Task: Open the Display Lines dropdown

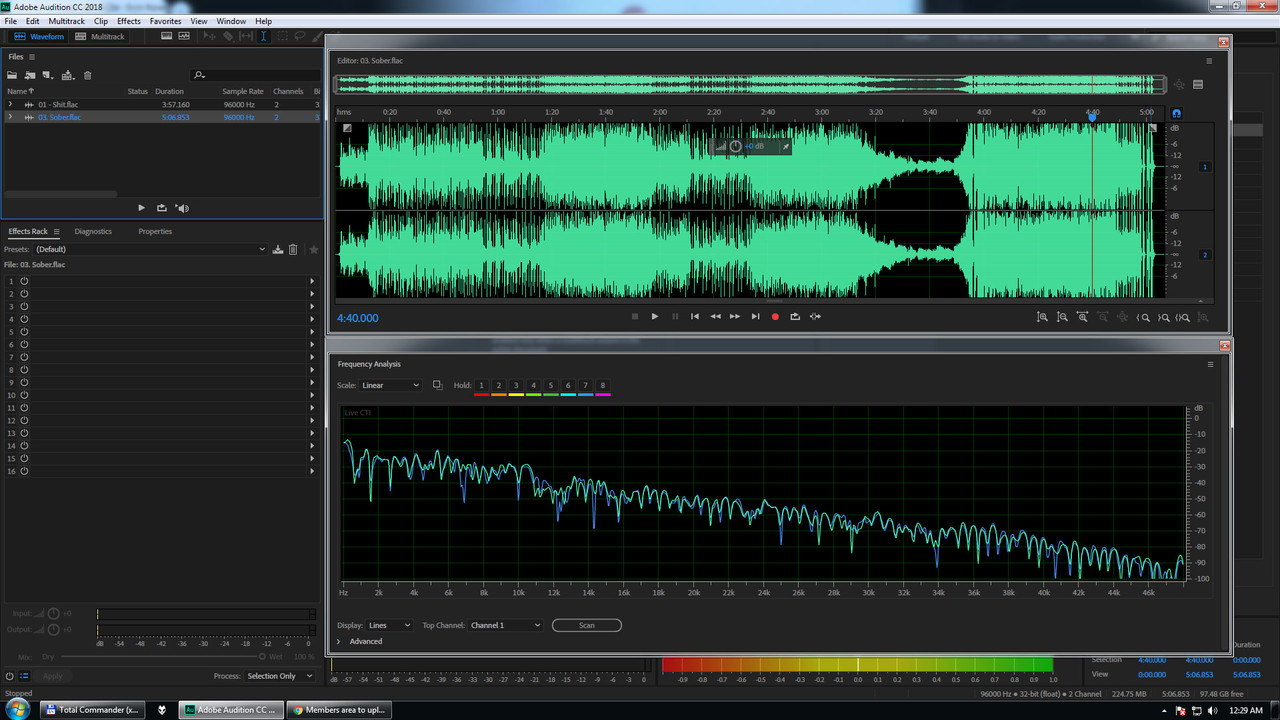Action: 389,625
